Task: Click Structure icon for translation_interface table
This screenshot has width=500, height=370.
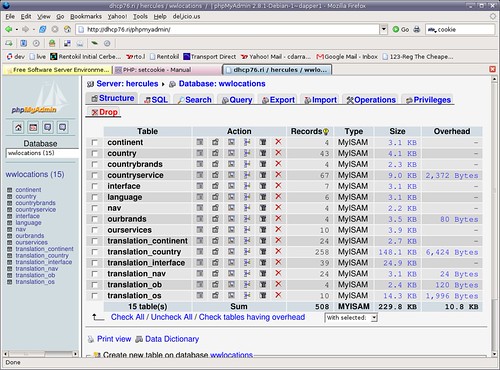Action: pos(215,263)
